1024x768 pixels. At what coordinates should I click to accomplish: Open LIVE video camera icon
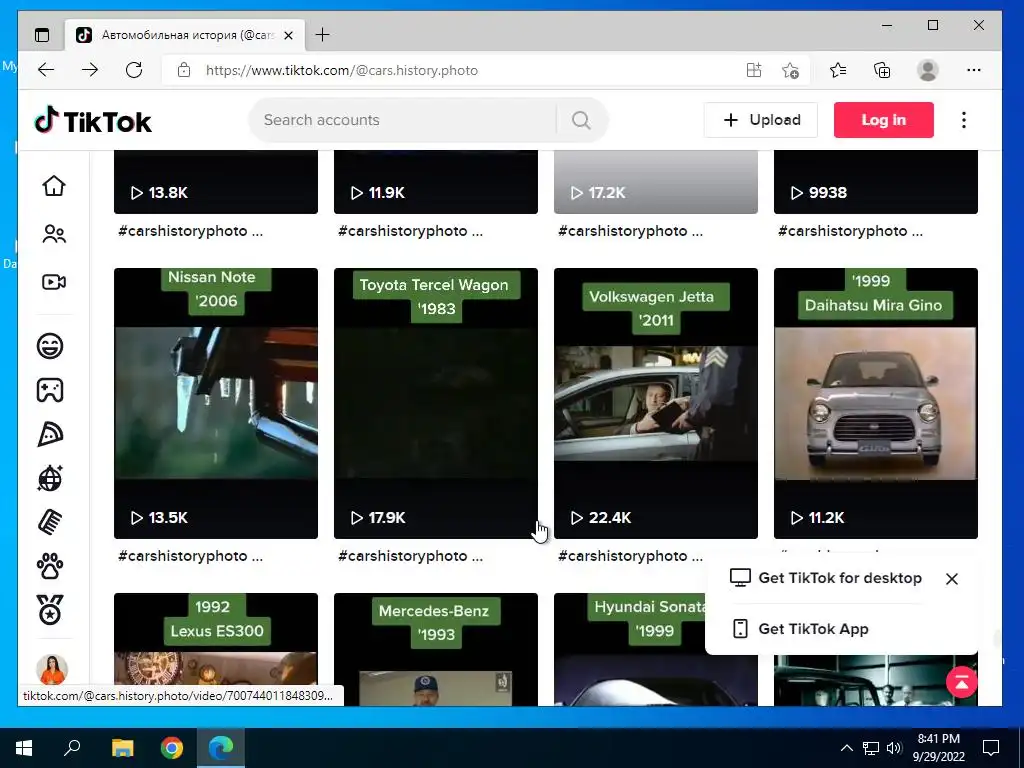coord(54,282)
